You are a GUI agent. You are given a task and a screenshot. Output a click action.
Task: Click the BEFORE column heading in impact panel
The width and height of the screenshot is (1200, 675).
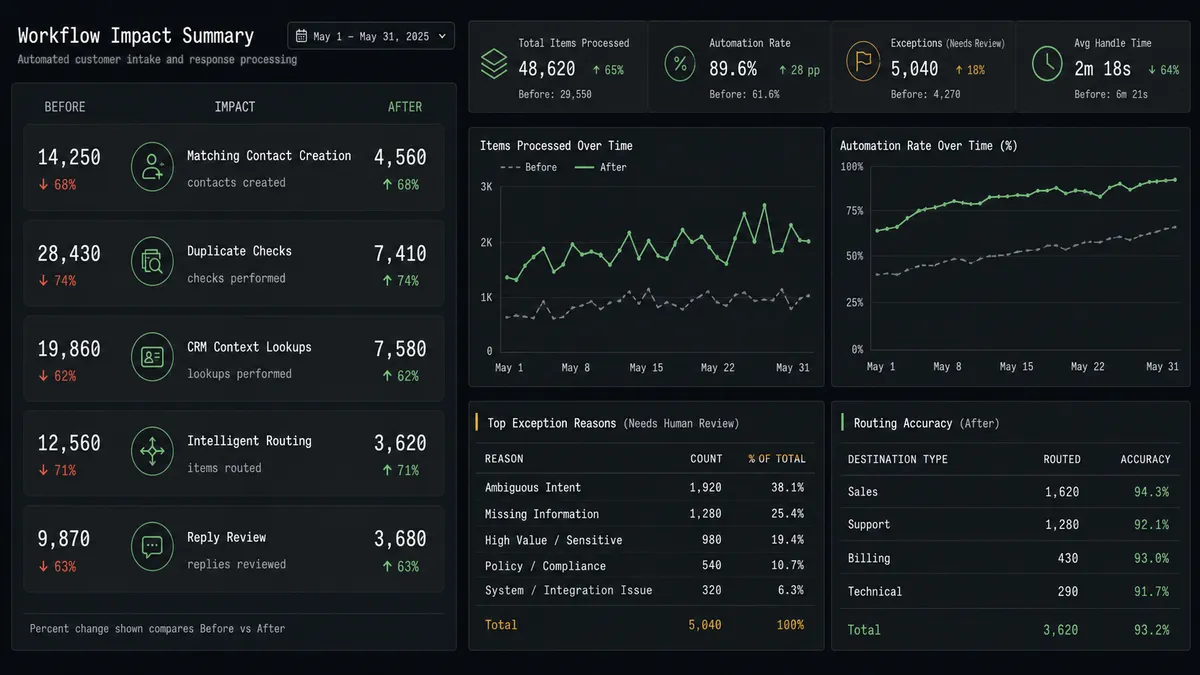(x=65, y=107)
